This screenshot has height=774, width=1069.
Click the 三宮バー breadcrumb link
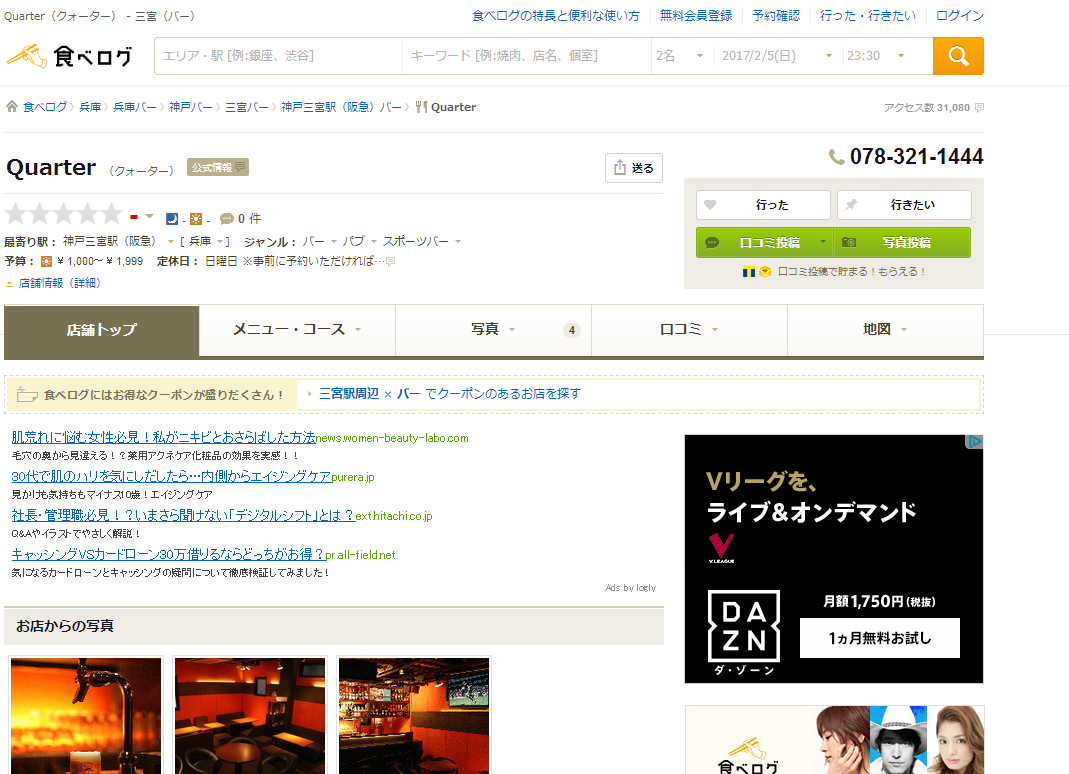coord(247,107)
